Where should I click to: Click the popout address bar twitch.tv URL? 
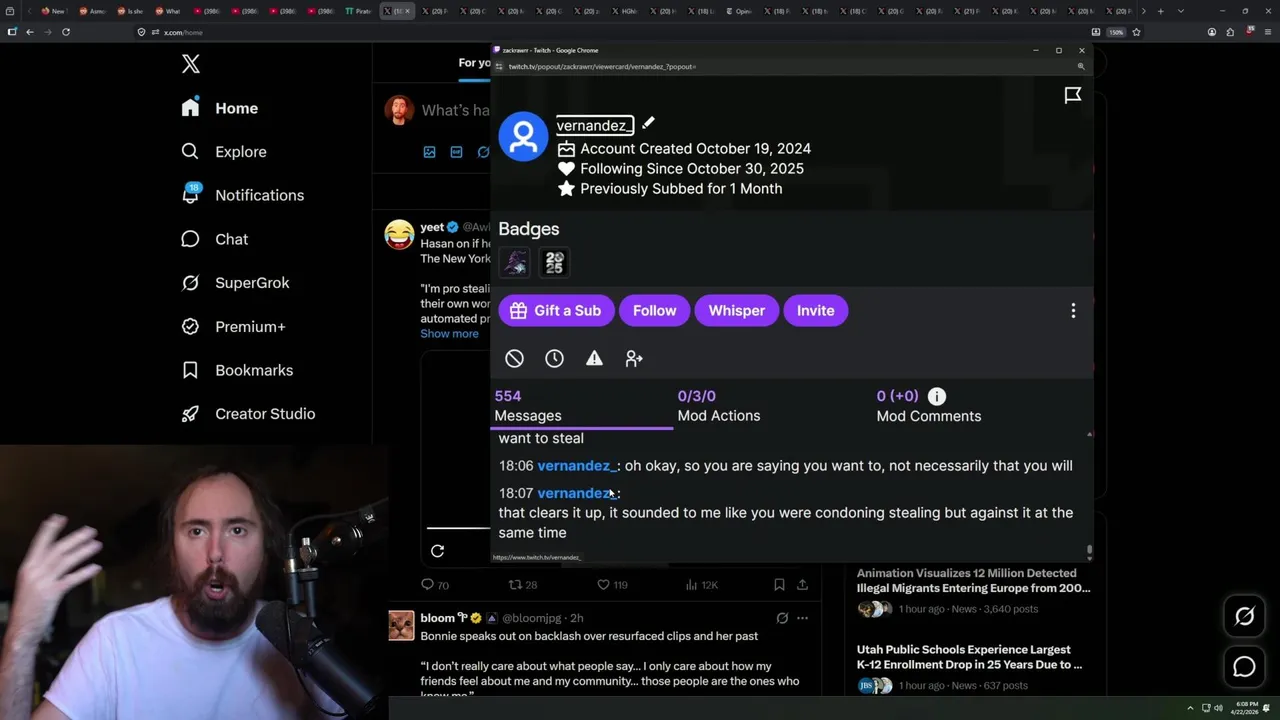(602, 67)
